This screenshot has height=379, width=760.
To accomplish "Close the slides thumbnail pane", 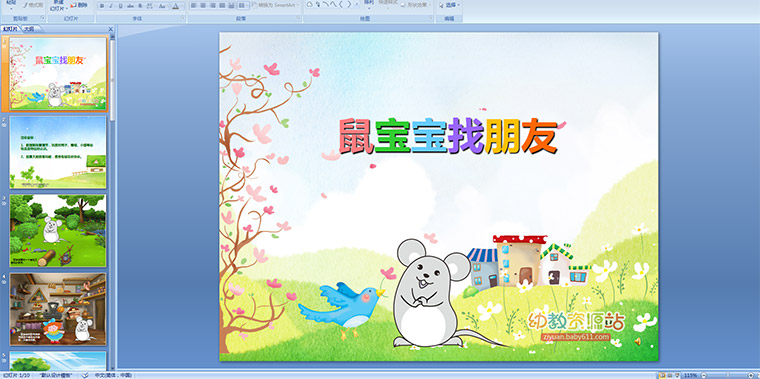I will [111, 30].
